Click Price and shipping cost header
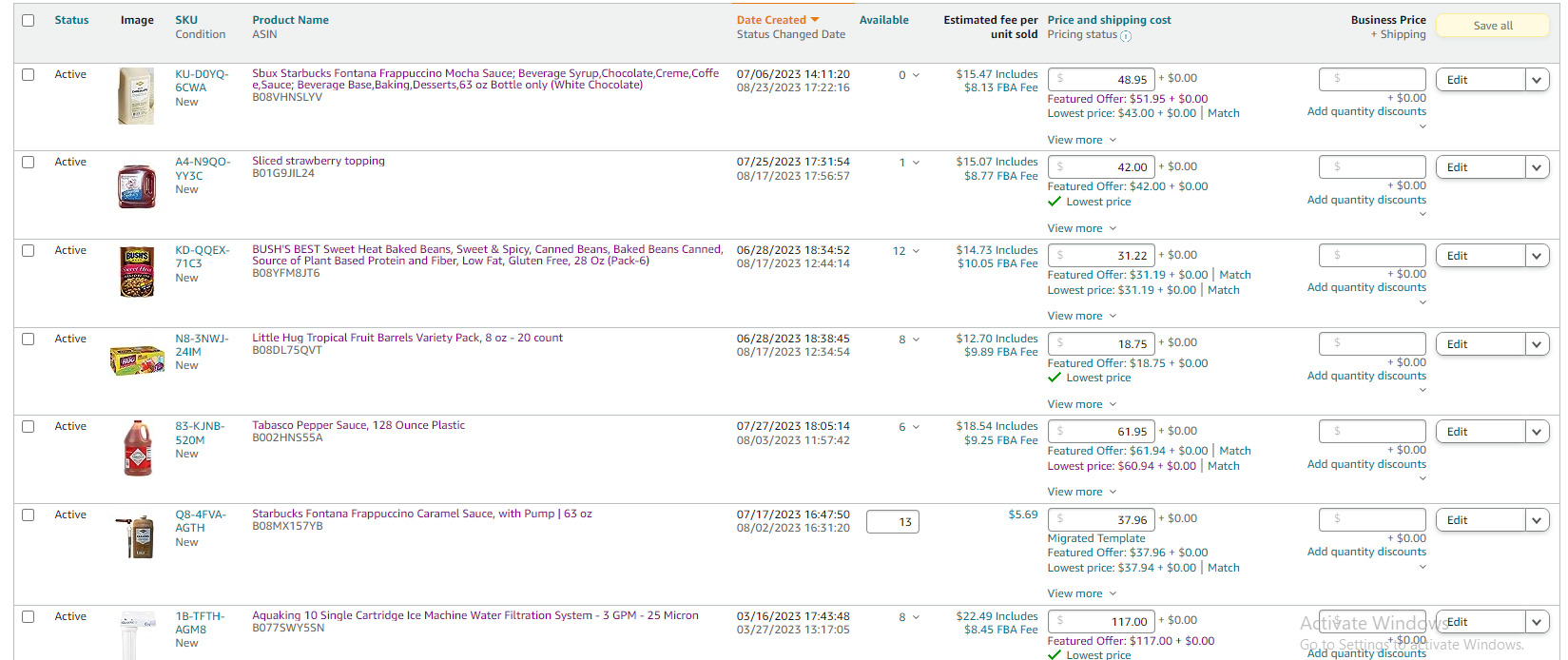Image resolution: width=1568 pixels, height=660 pixels. [x=1109, y=20]
